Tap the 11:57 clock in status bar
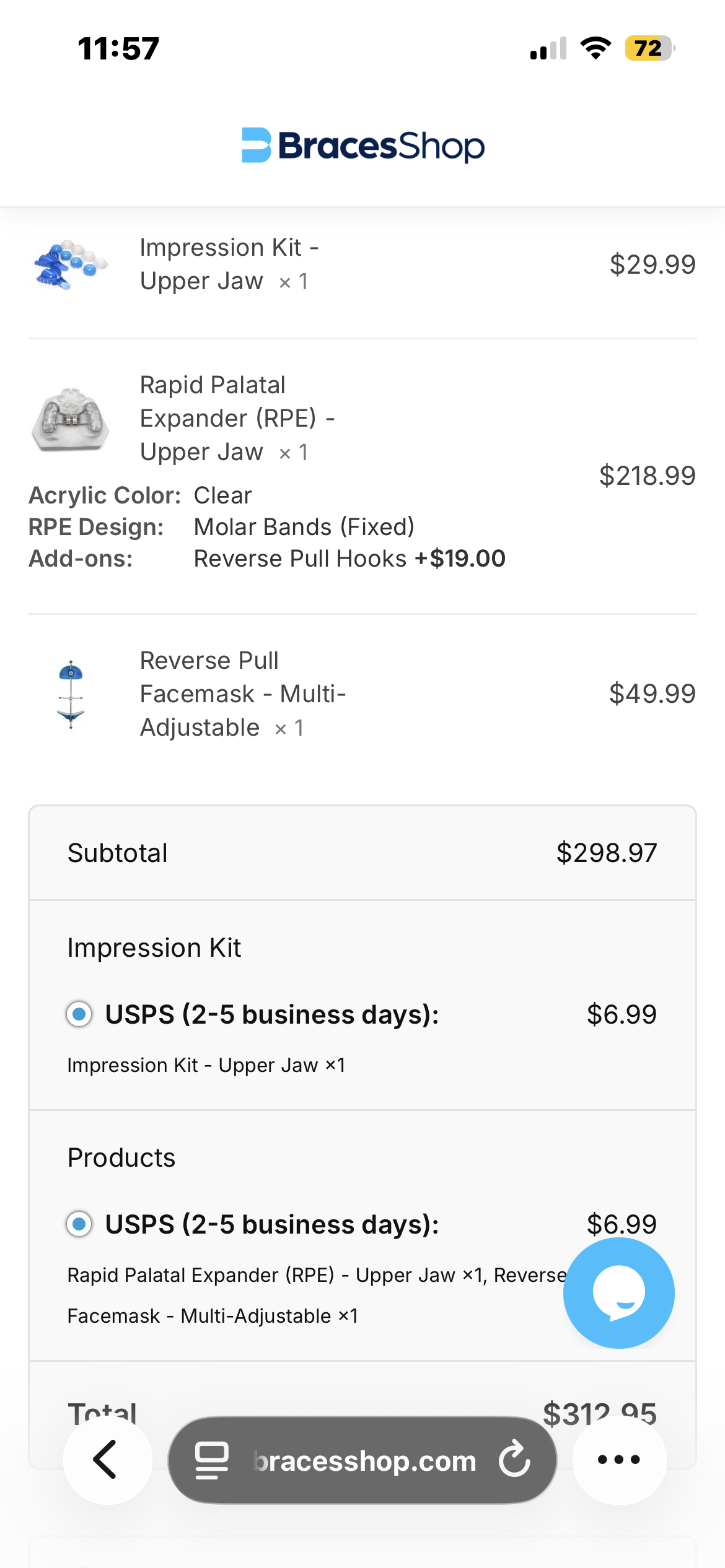This screenshot has width=725, height=1568. click(118, 48)
